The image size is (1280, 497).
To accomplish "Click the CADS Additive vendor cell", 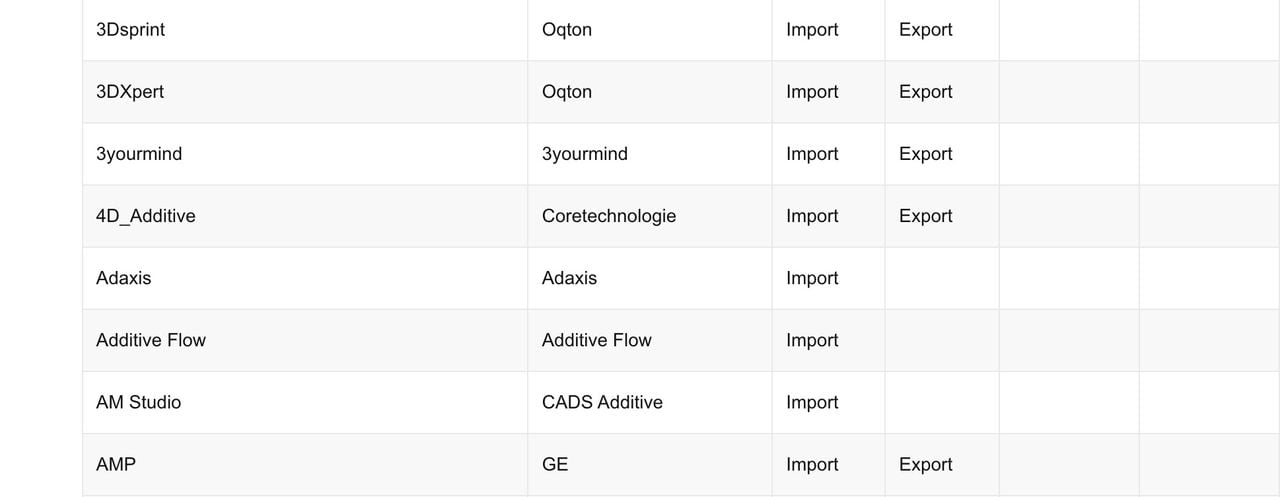I will tap(602, 402).
